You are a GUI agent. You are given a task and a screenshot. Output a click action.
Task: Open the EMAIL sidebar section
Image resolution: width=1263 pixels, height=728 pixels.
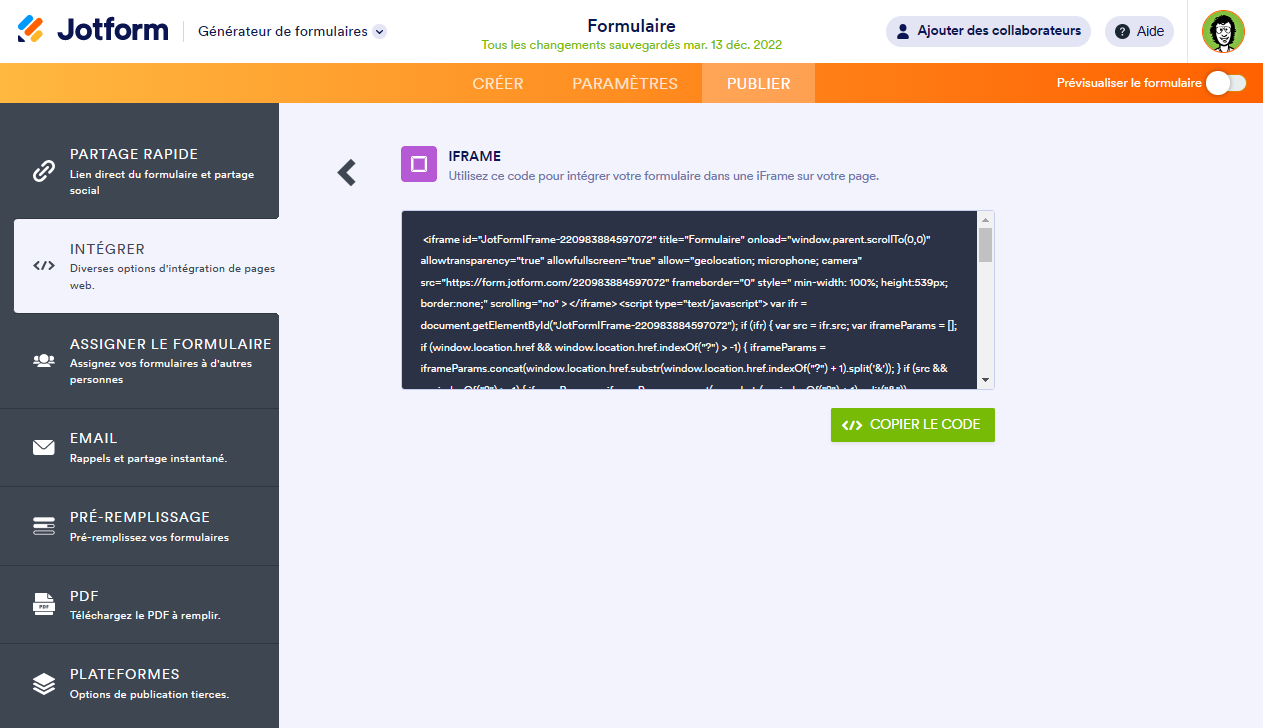pyautogui.click(x=139, y=448)
